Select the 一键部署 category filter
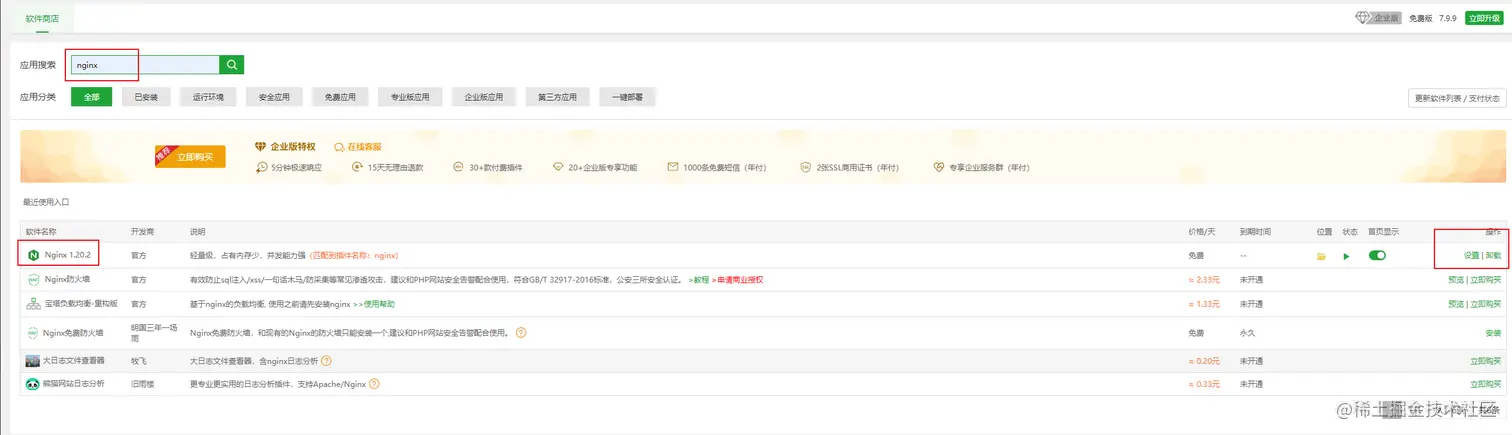Image resolution: width=1512 pixels, height=435 pixels. [627, 97]
